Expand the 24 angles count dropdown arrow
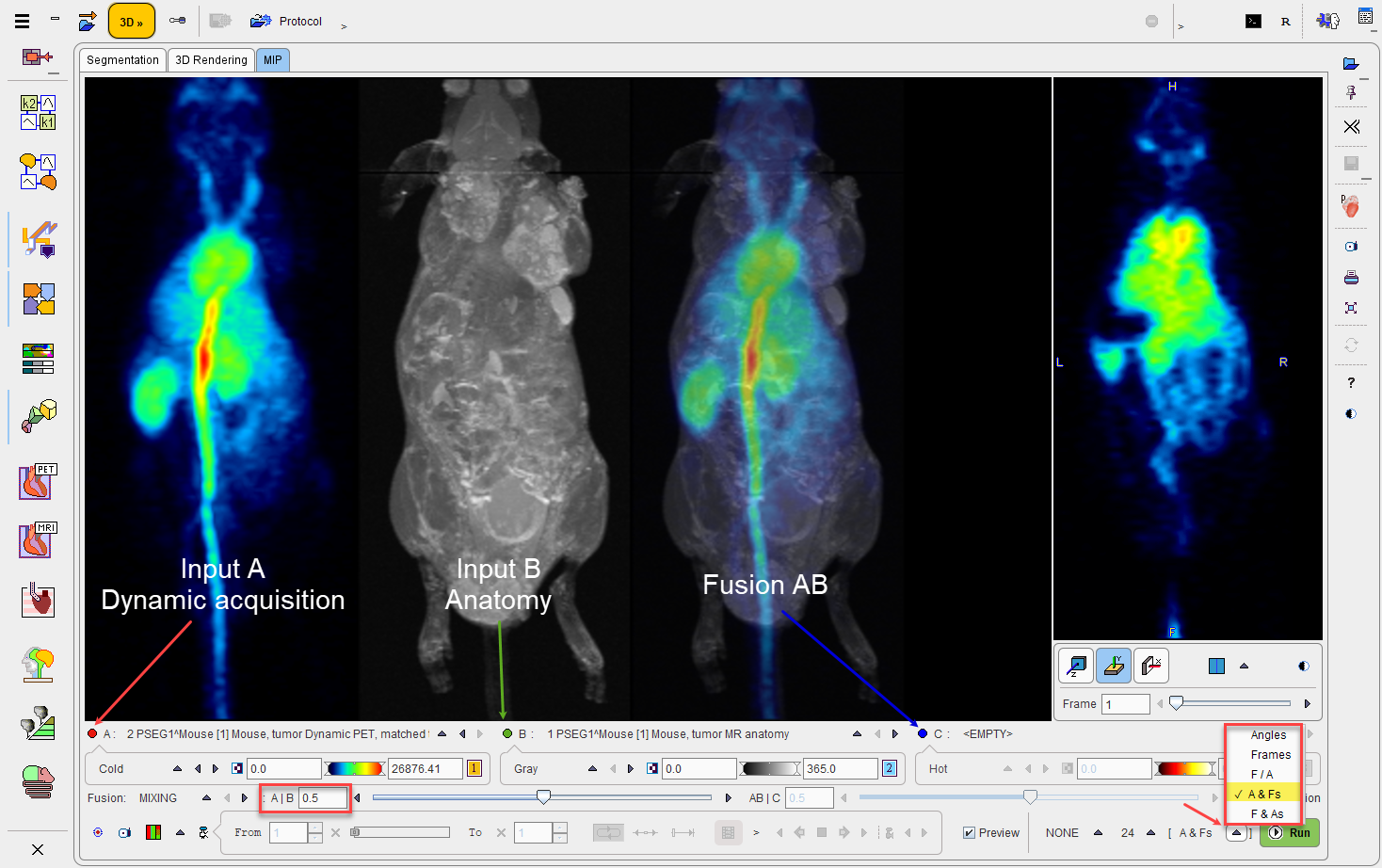The height and width of the screenshot is (868, 1382). tap(1150, 832)
